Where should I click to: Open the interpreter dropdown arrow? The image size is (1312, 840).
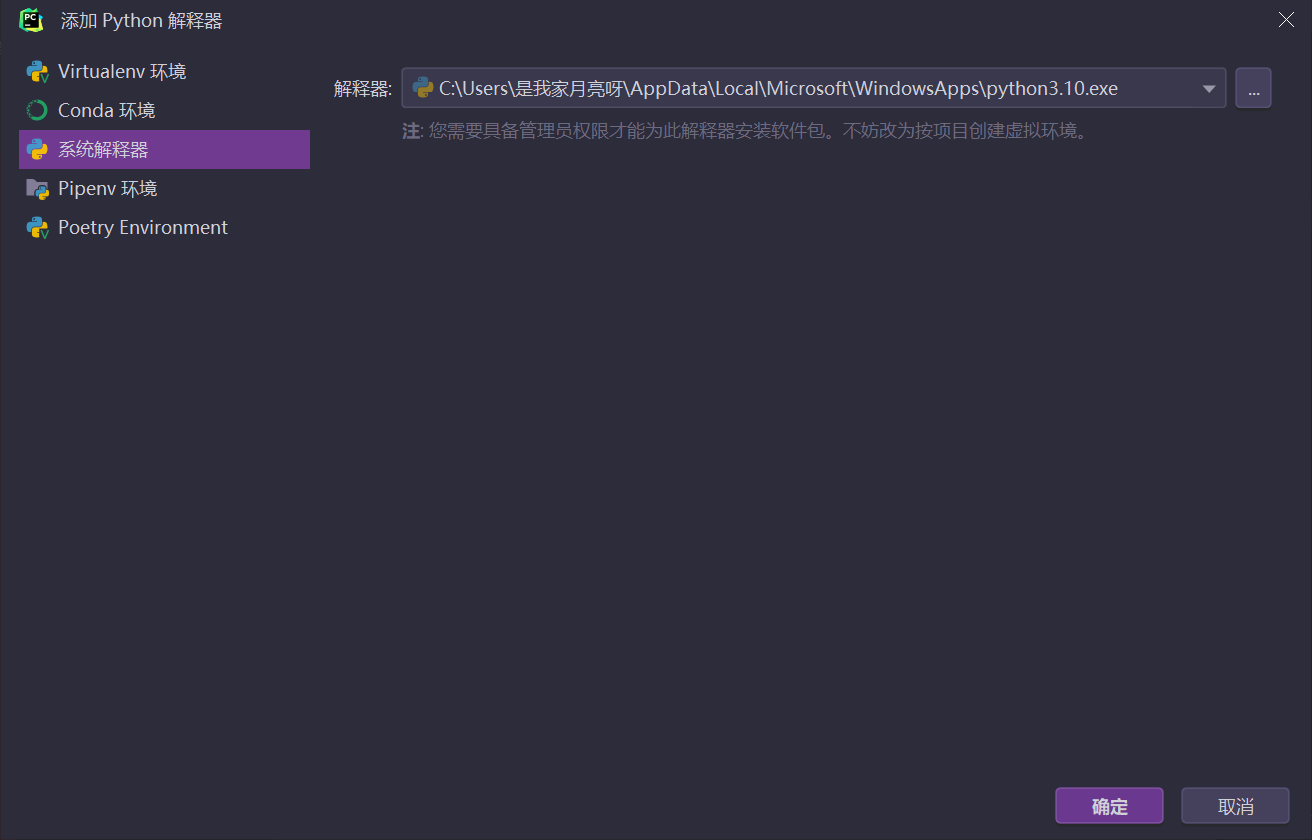point(1208,88)
